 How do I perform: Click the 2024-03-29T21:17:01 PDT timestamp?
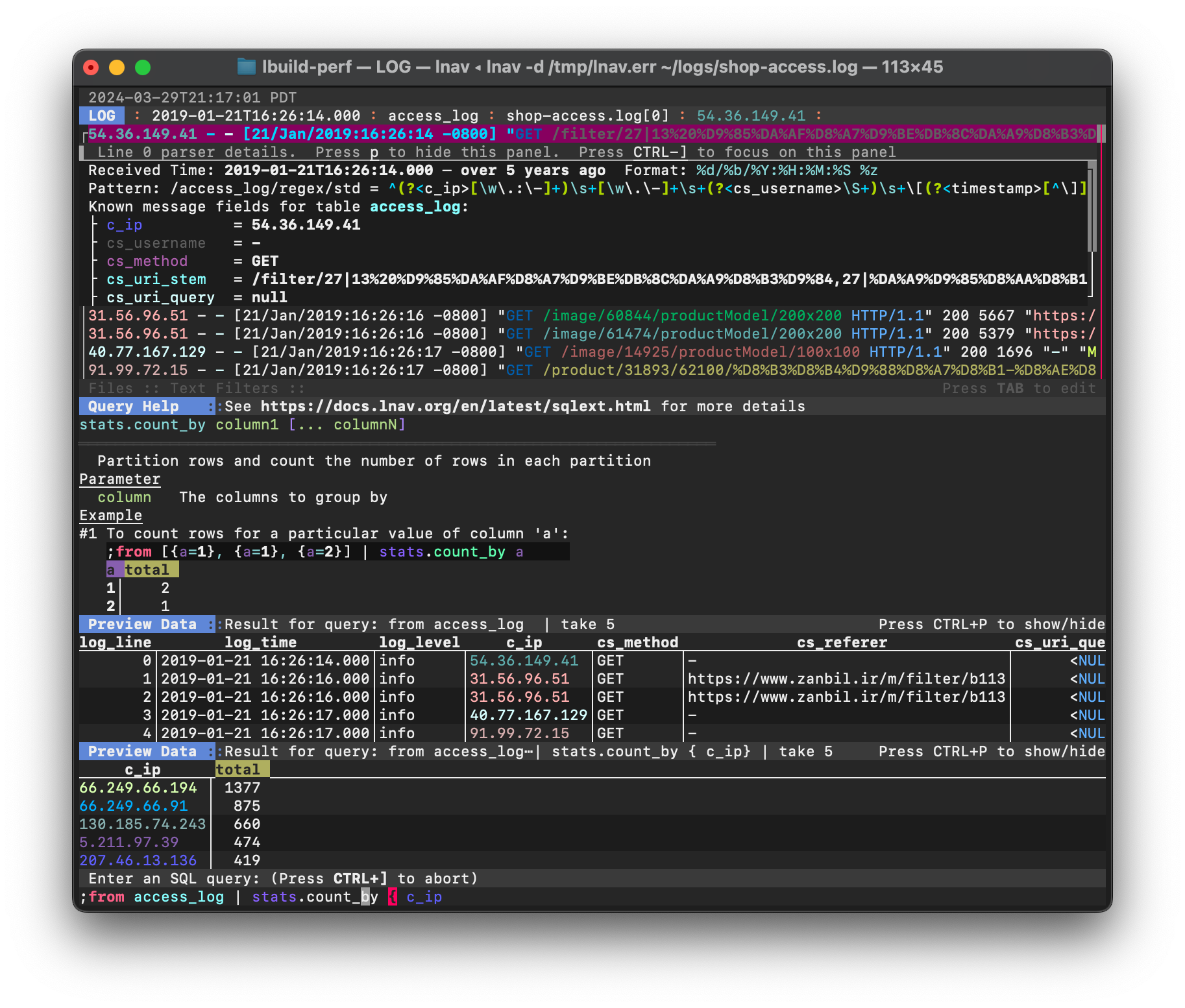click(x=192, y=97)
